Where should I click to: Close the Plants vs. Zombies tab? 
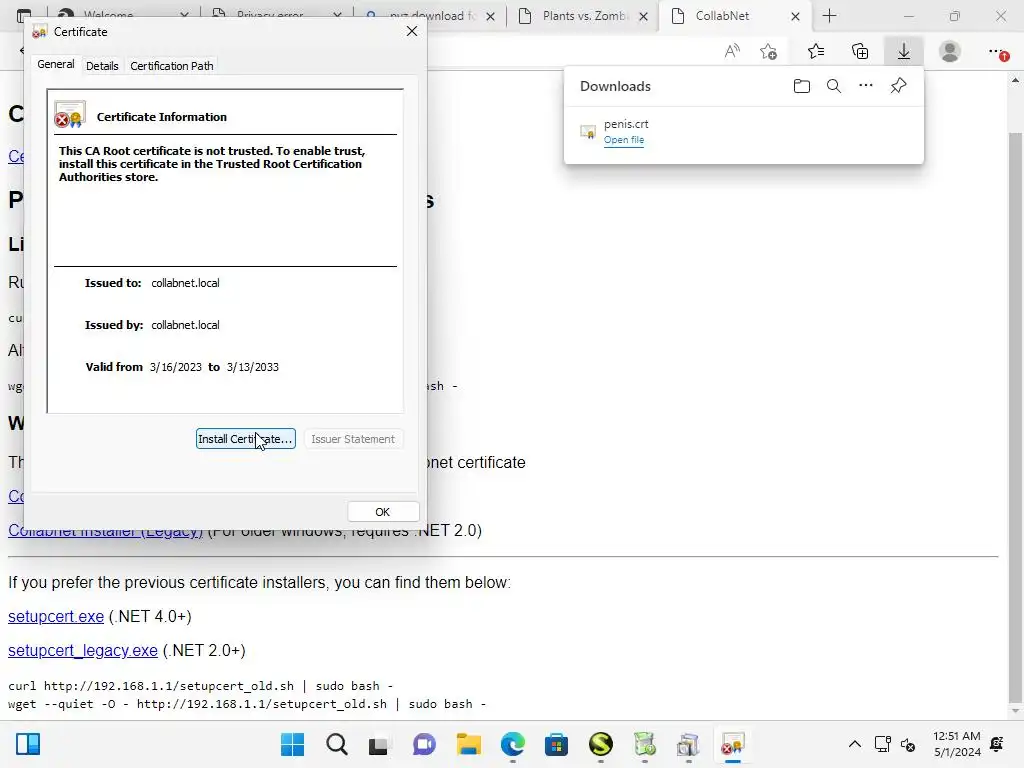pyautogui.click(x=643, y=16)
